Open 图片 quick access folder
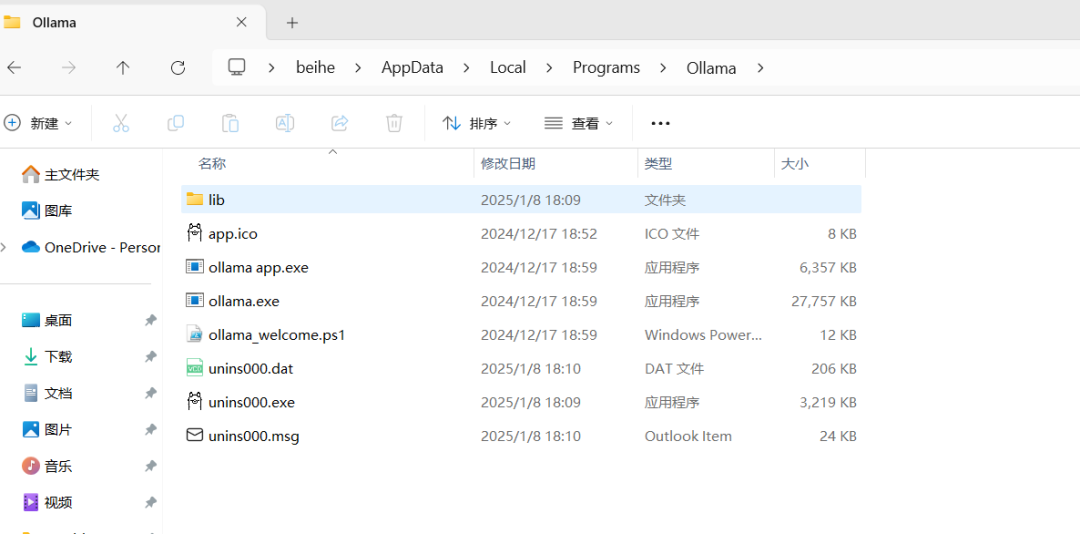Image resolution: width=1080 pixels, height=534 pixels. (x=47, y=430)
